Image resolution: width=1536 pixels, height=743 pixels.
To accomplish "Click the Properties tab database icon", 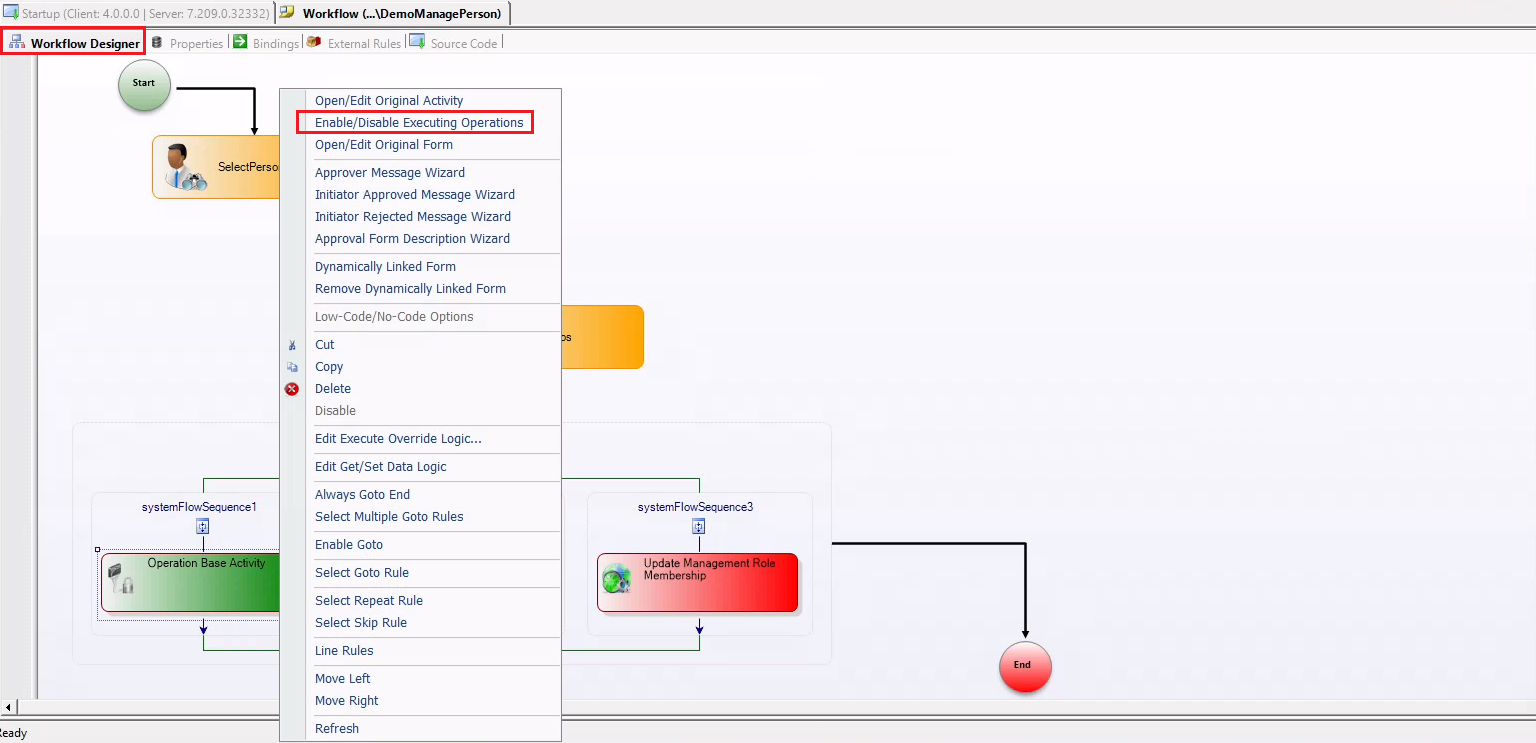I will click(x=157, y=42).
